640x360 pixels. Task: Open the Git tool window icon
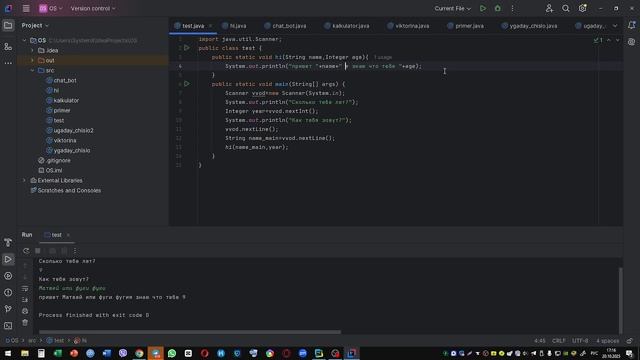[x=8, y=309]
